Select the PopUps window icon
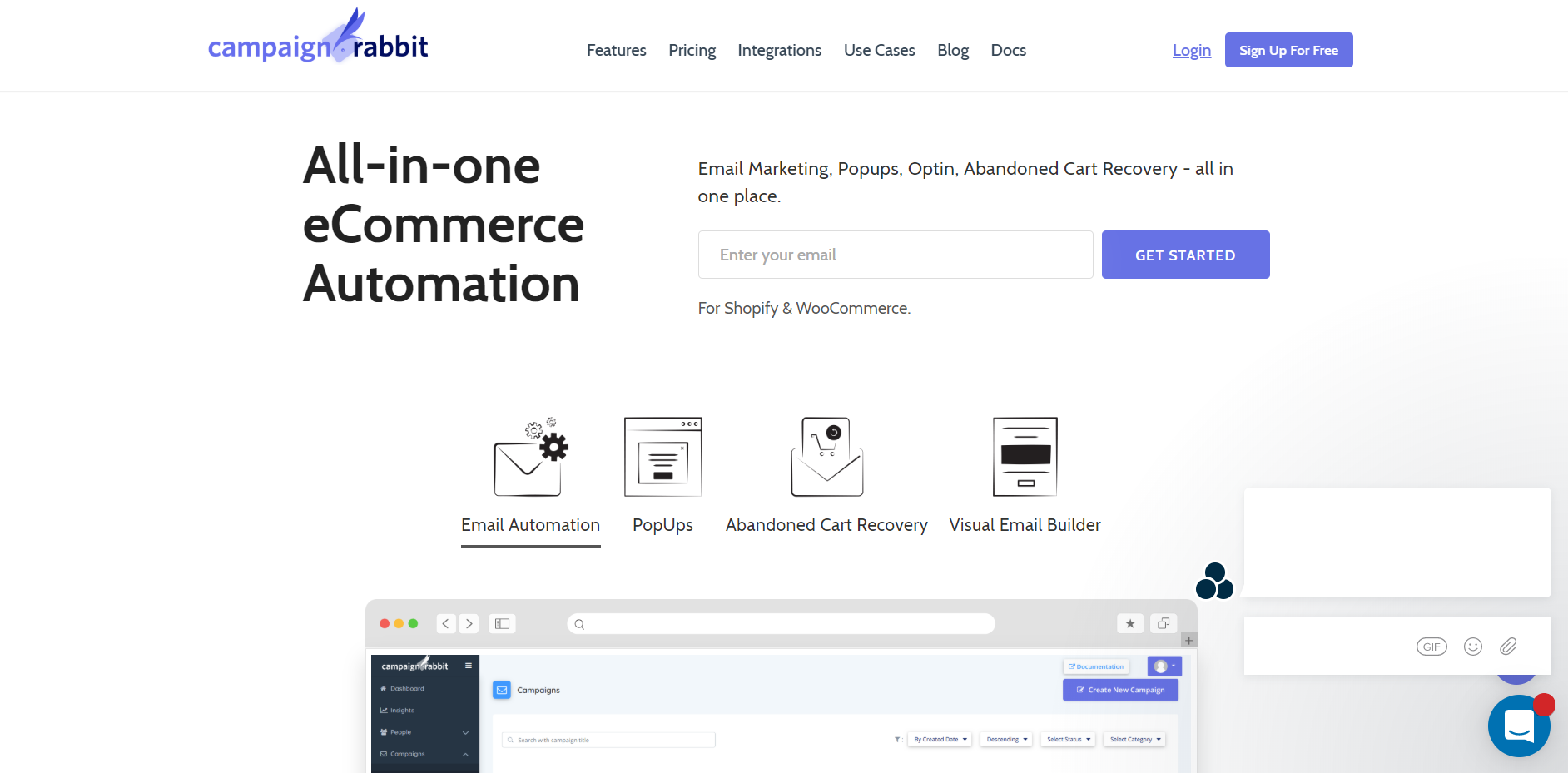The height and width of the screenshot is (773, 1568). [x=662, y=457]
